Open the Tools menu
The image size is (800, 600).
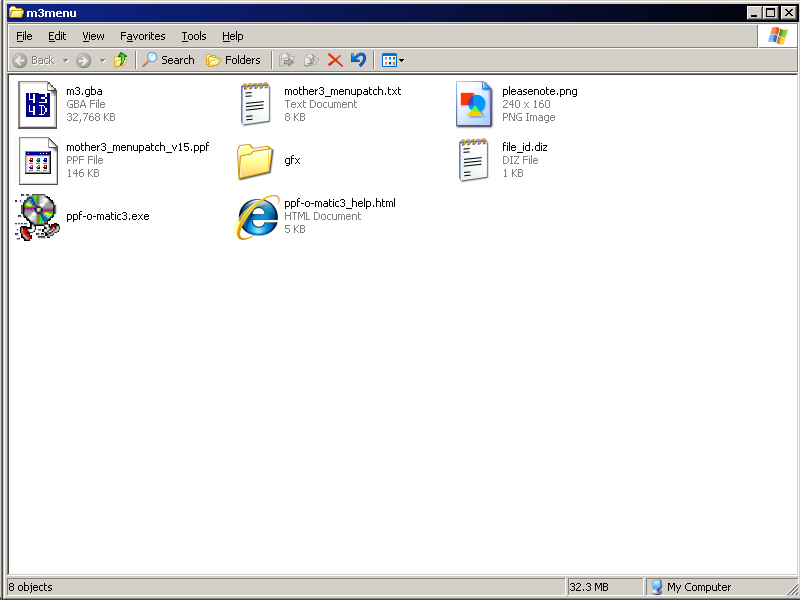coord(194,36)
